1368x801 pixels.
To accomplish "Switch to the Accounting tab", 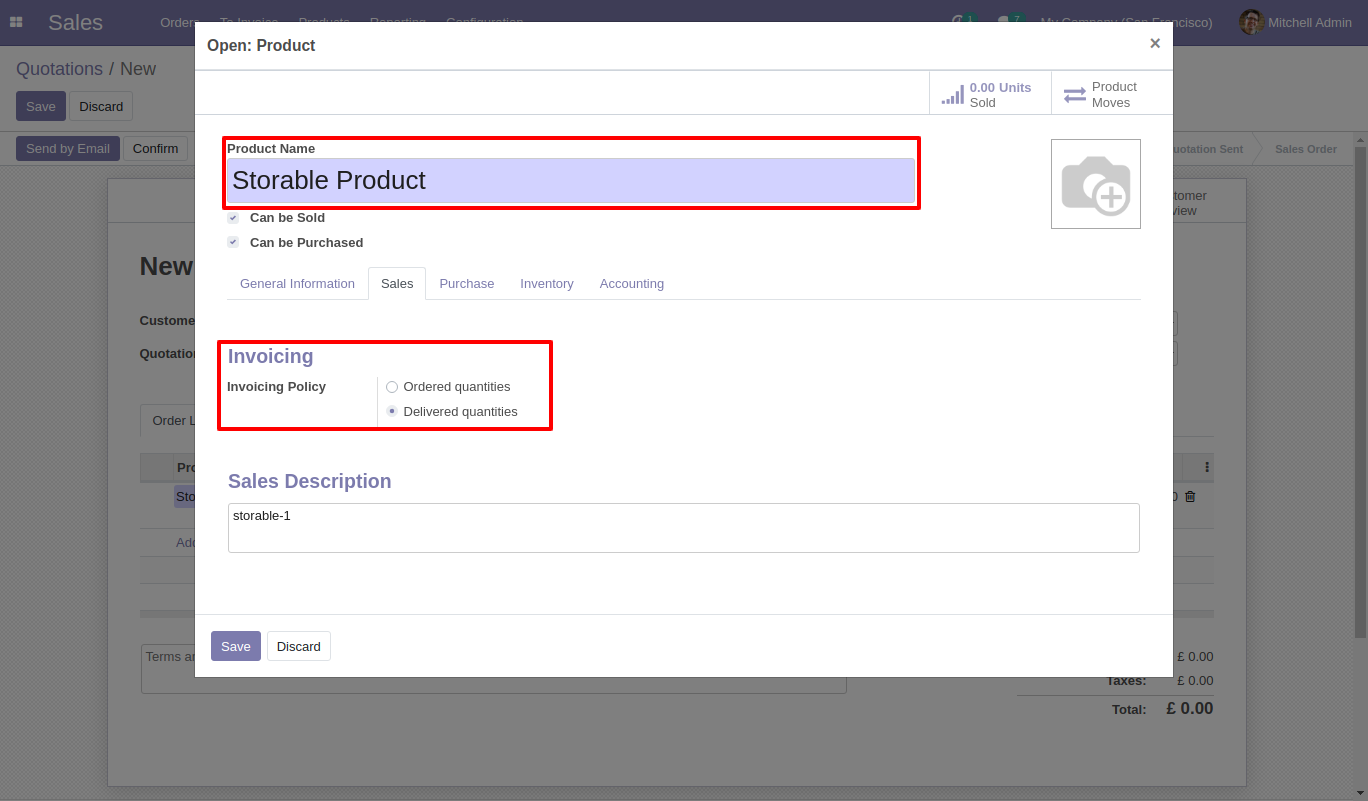I will tap(632, 284).
